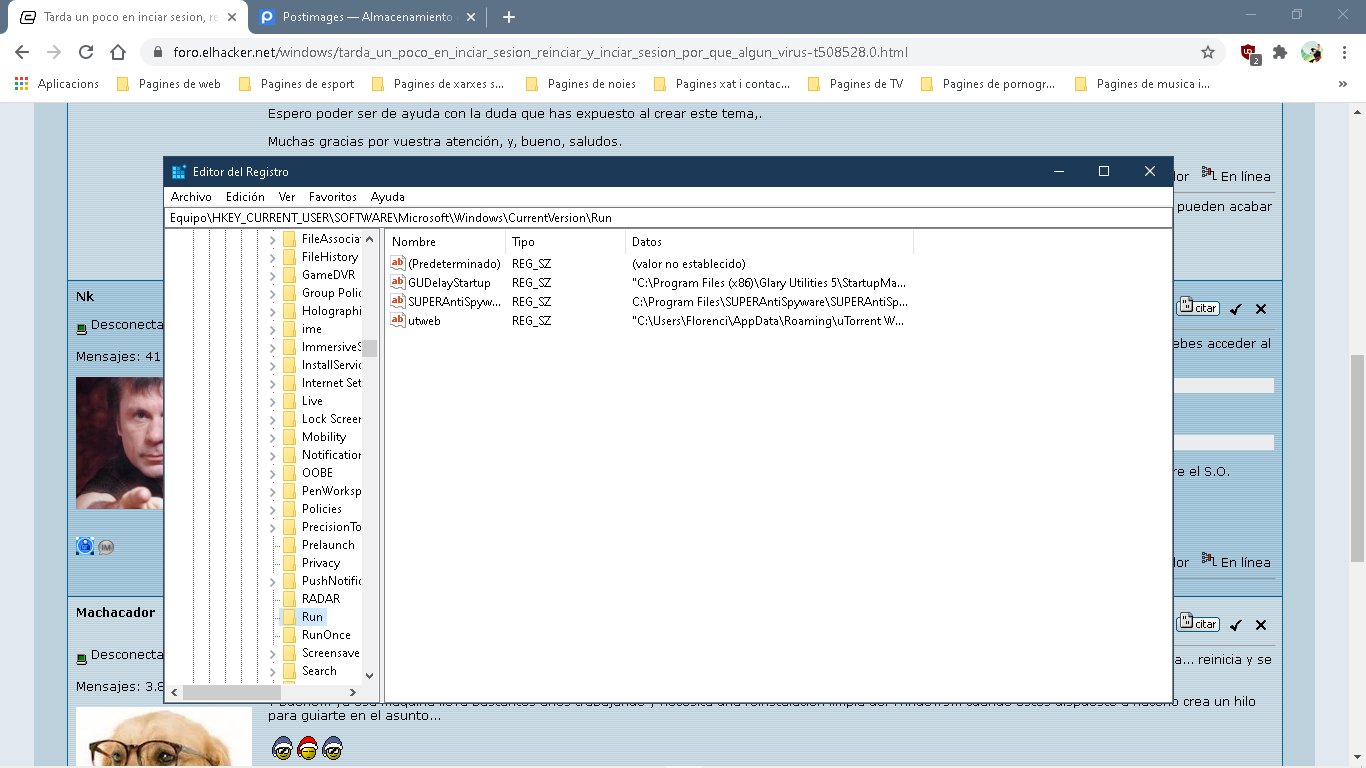Expand the Search registry key
This screenshot has width=1366, height=768.
273,671
